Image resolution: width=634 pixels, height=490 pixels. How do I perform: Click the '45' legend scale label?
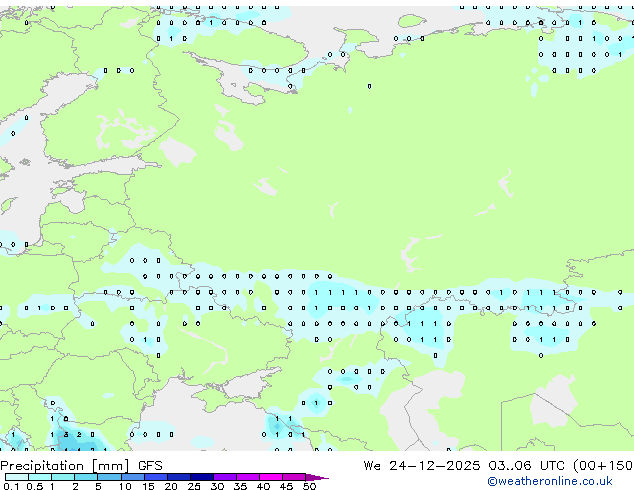point(286,486)
